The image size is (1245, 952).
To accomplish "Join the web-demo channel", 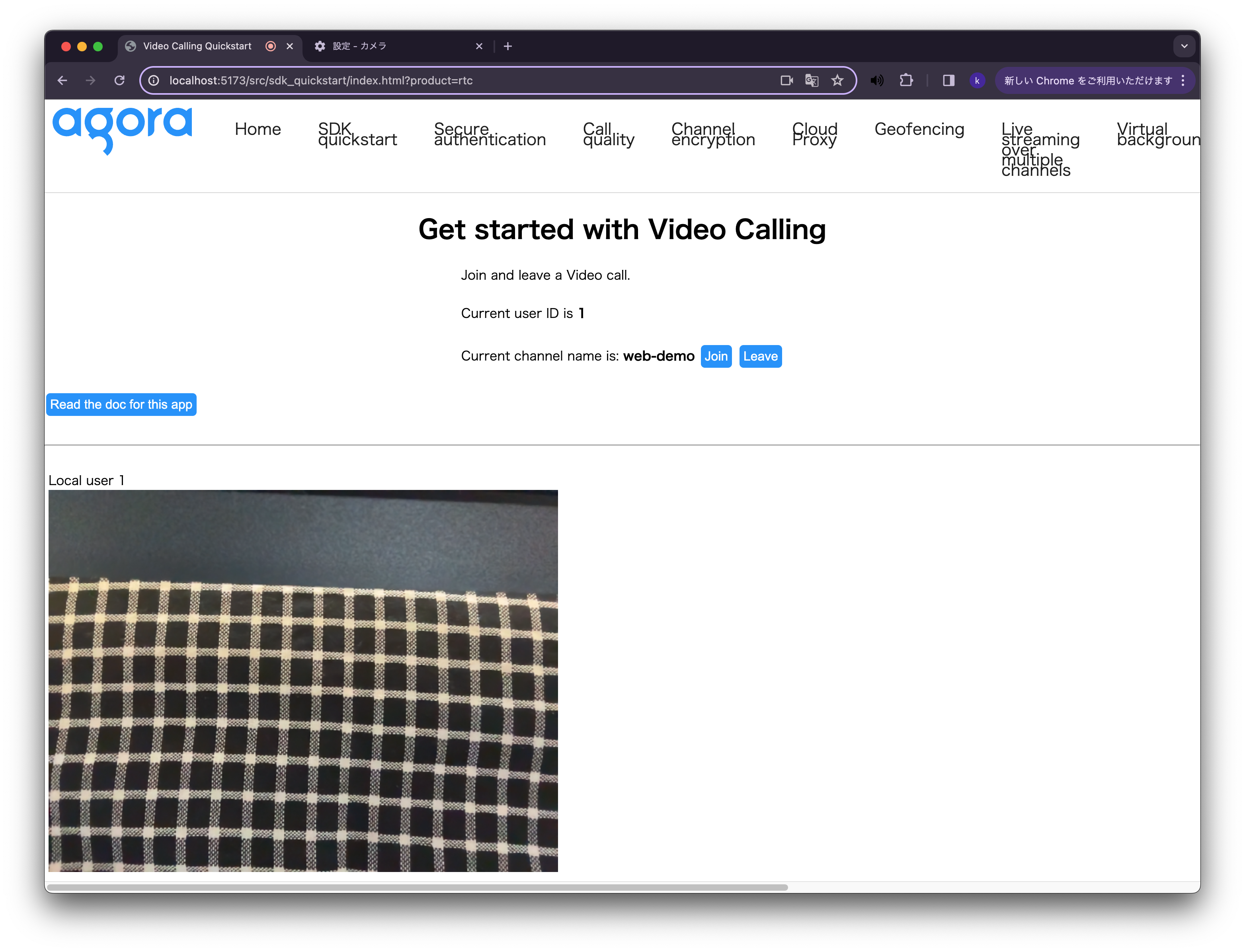I will [716, 357].
